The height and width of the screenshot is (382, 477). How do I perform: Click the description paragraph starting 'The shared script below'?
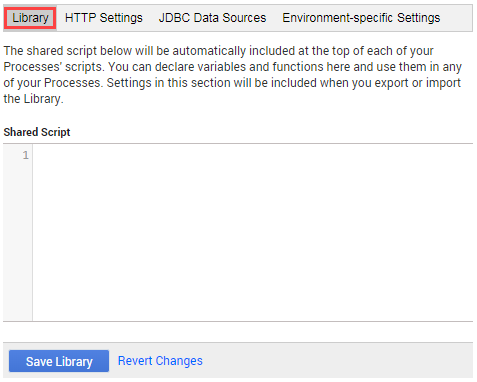233,75
